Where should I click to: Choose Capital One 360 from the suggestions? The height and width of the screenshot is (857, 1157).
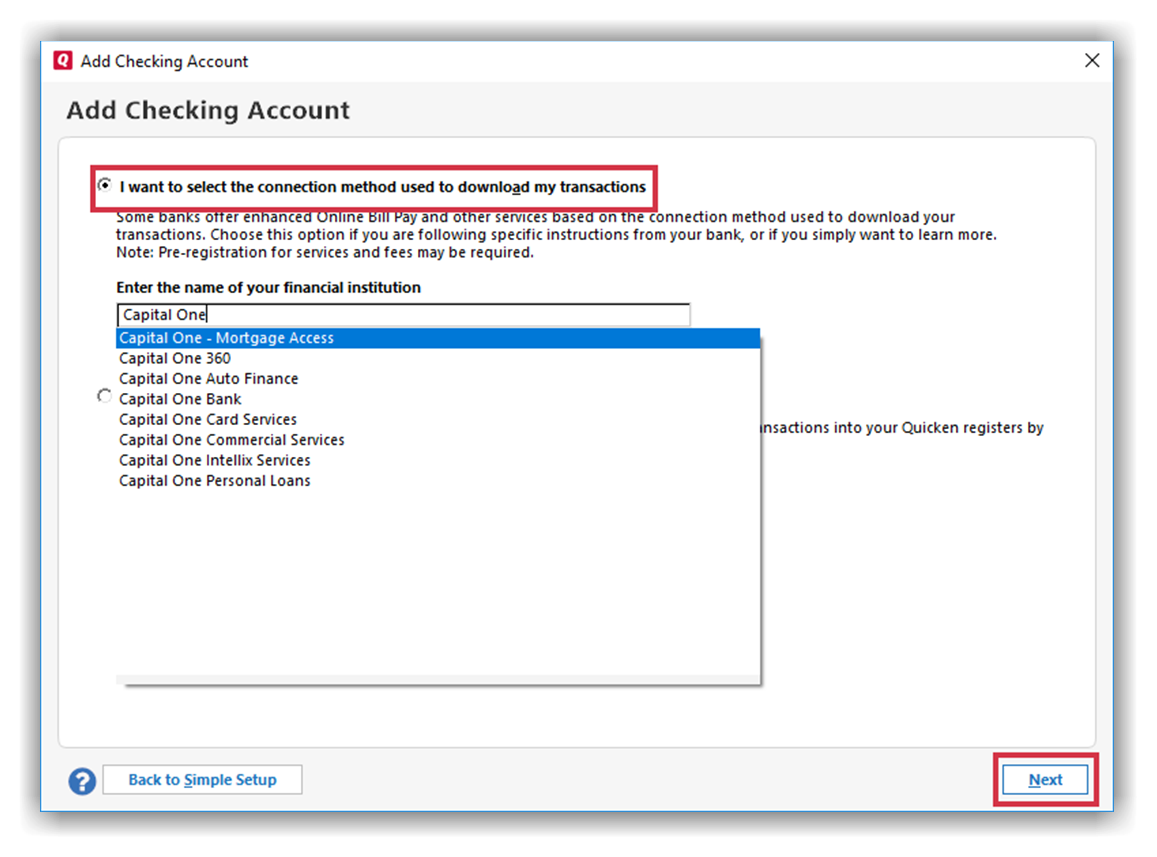pos(175,358)
